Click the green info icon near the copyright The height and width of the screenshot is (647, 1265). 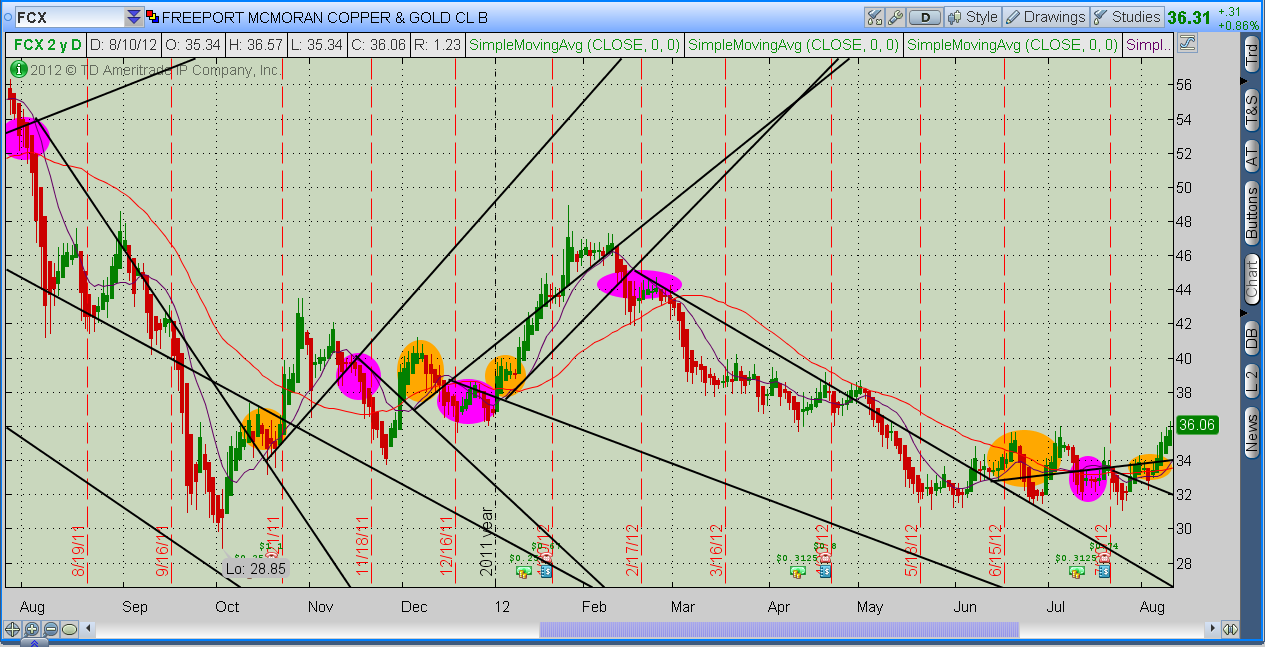click(17, 70)
